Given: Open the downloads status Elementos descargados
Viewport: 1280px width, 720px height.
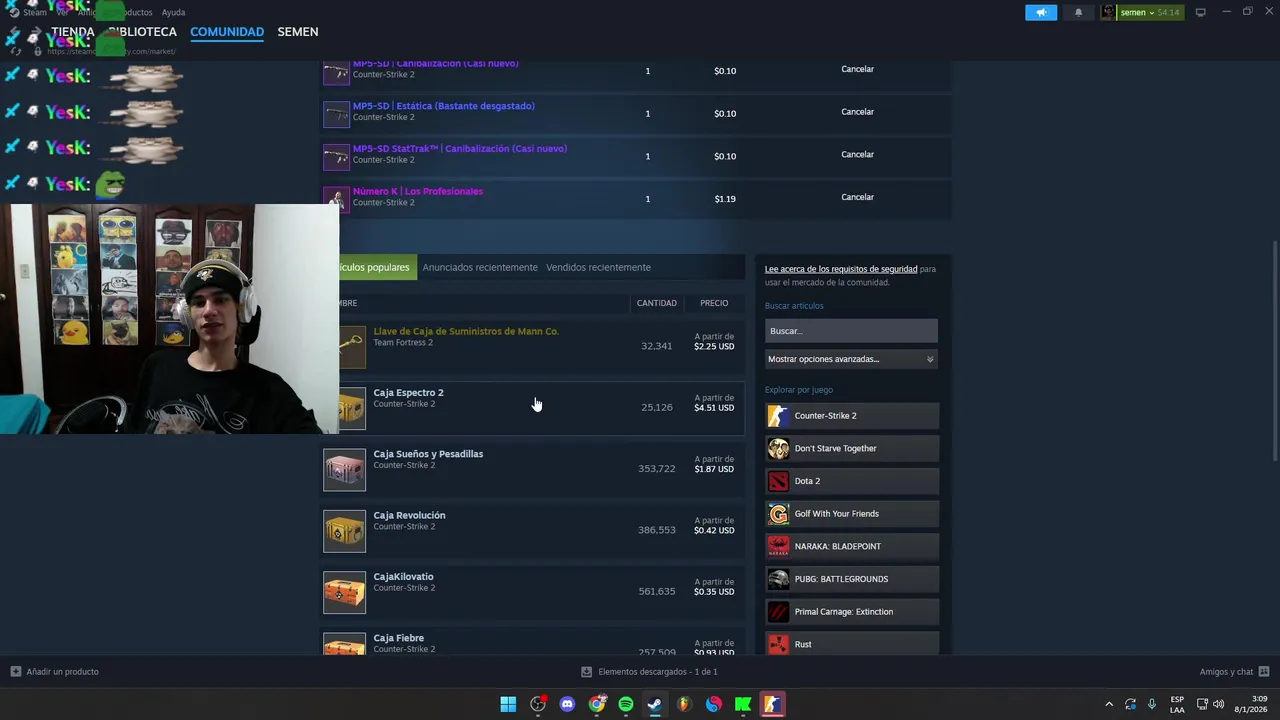Looking at the screenshot, I should click(649, 672).
